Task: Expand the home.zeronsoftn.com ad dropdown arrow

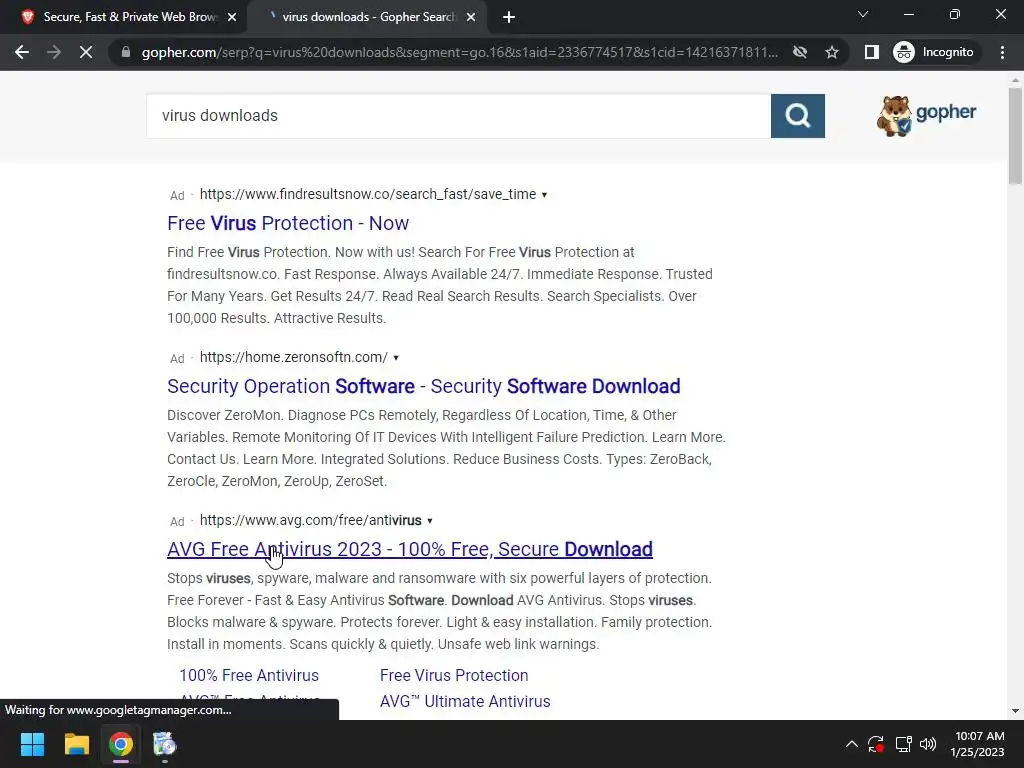Action: pos(396,358)
